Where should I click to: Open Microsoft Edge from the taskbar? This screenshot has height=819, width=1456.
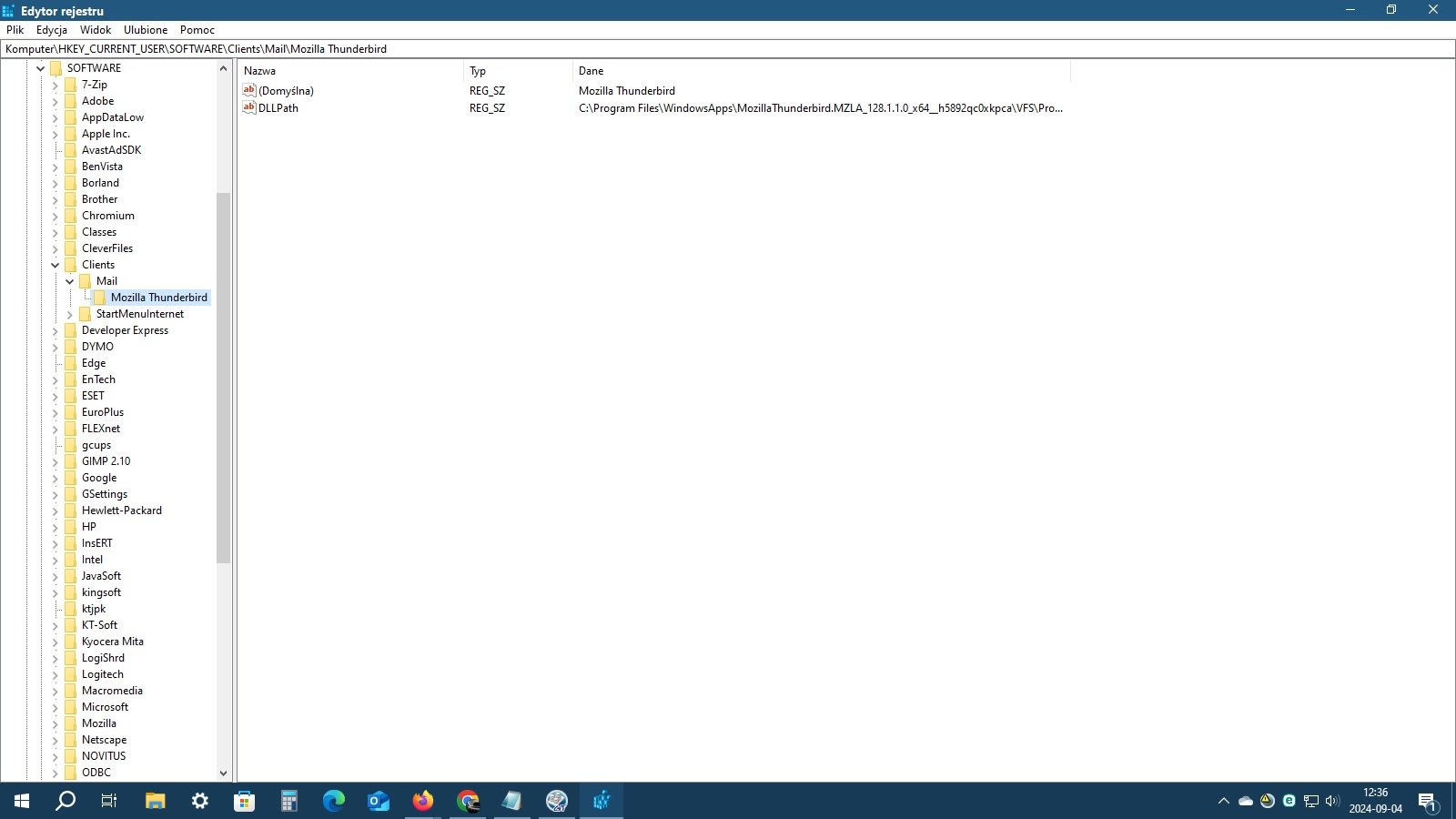[x=334, y=801]
